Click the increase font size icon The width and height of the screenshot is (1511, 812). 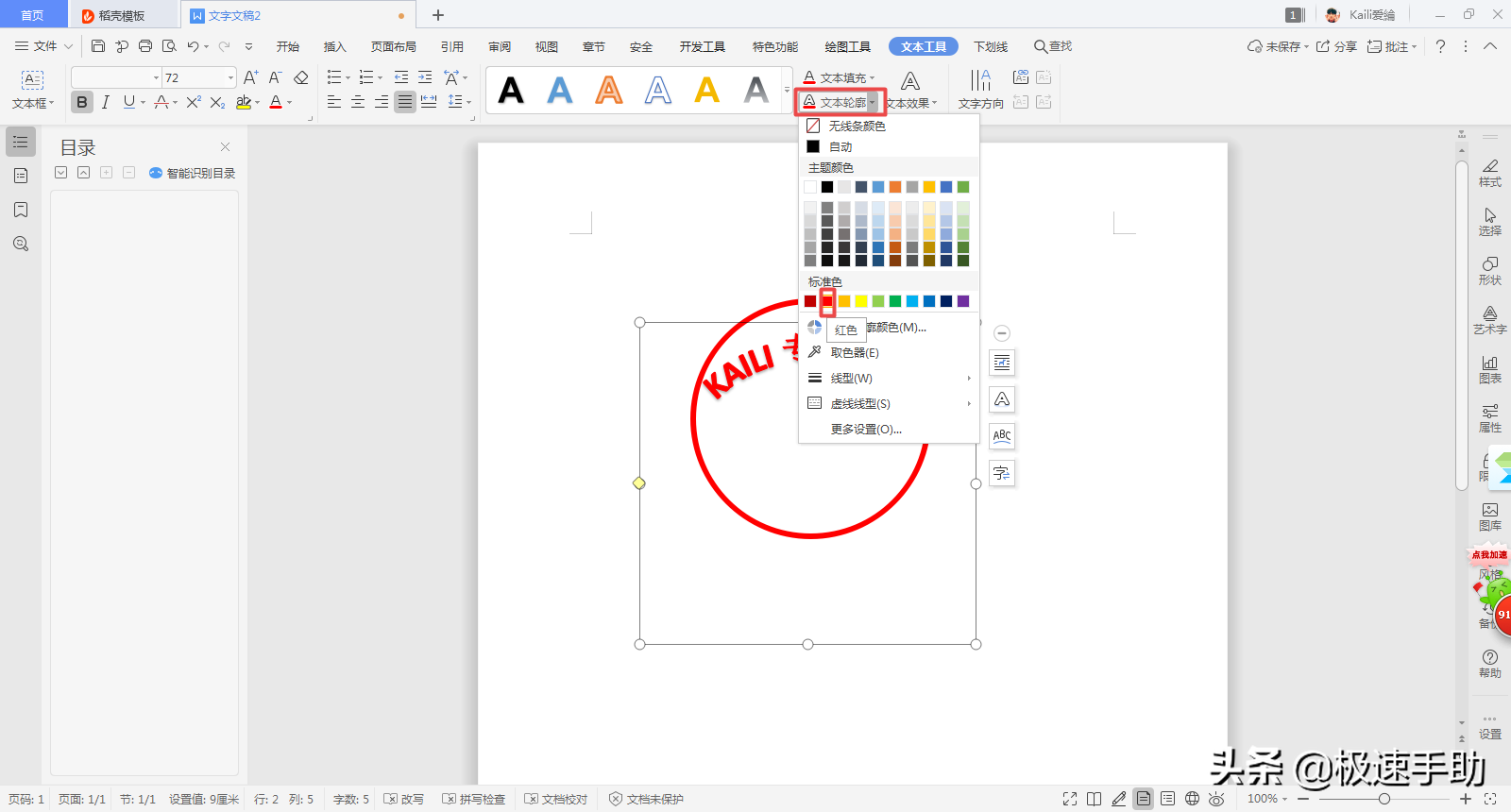250,77
